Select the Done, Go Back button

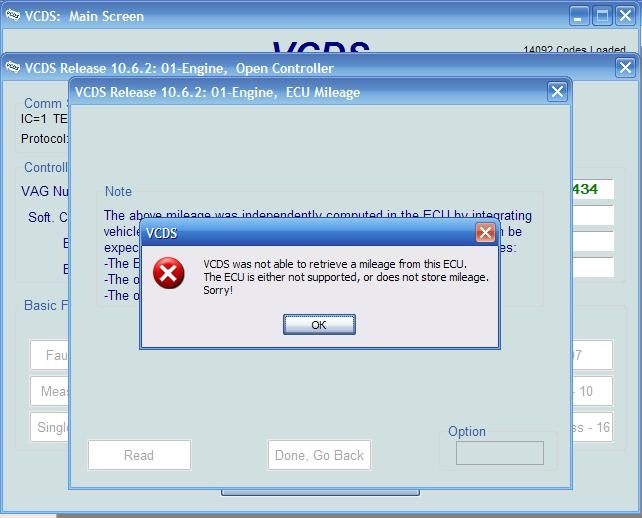point(319,455)
